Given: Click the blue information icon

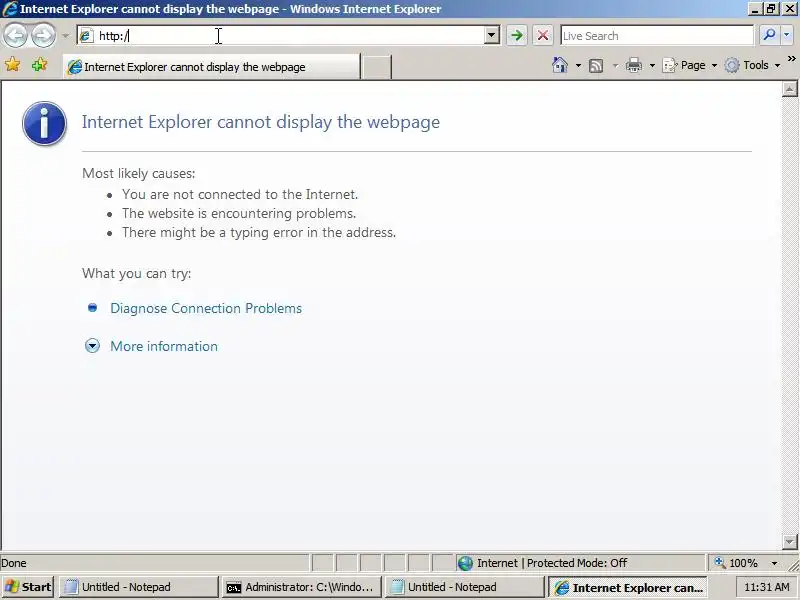Looking at the screenshot, I should (x=44, y=123).
